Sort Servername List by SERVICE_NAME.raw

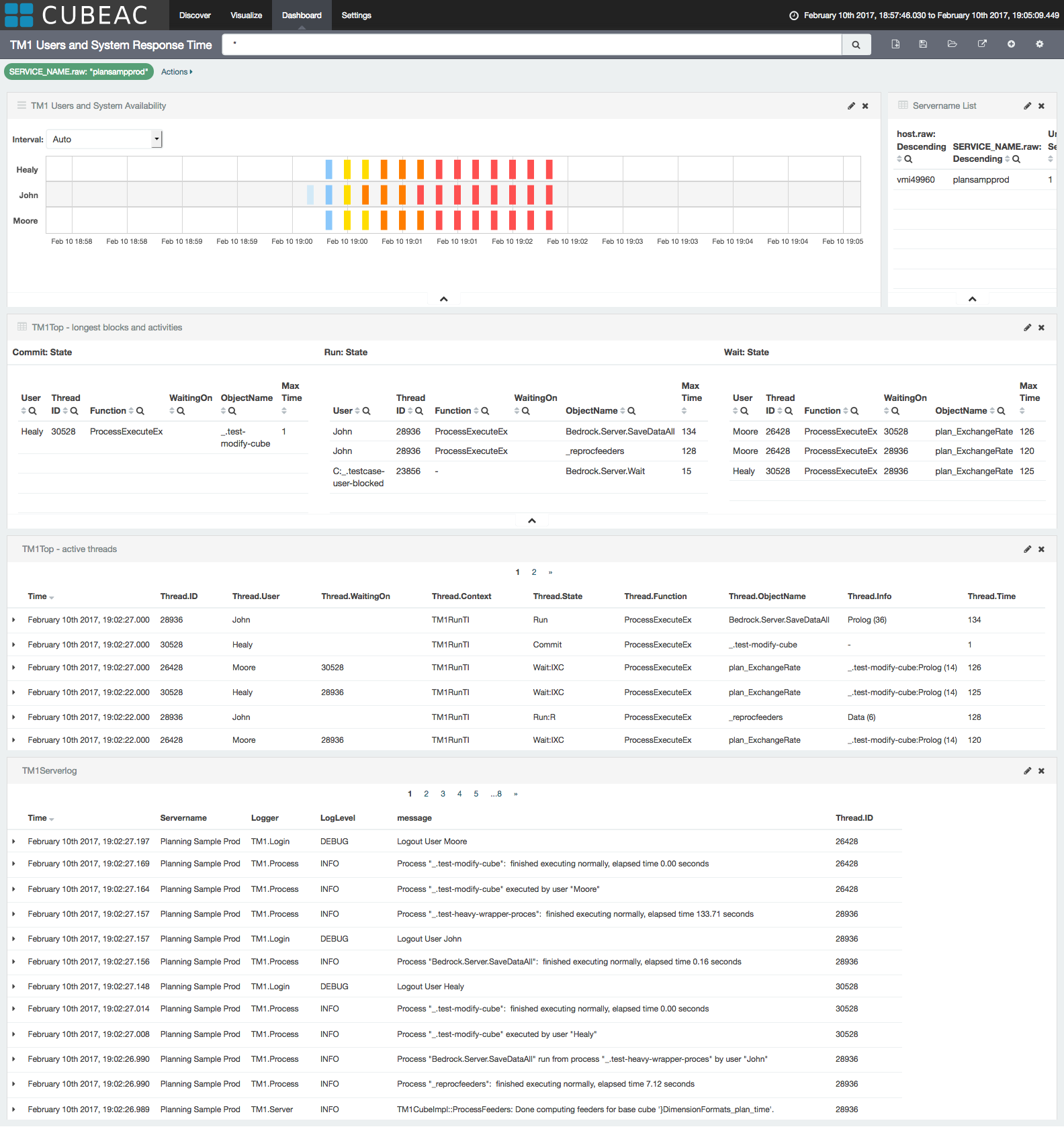(1007, 159)
